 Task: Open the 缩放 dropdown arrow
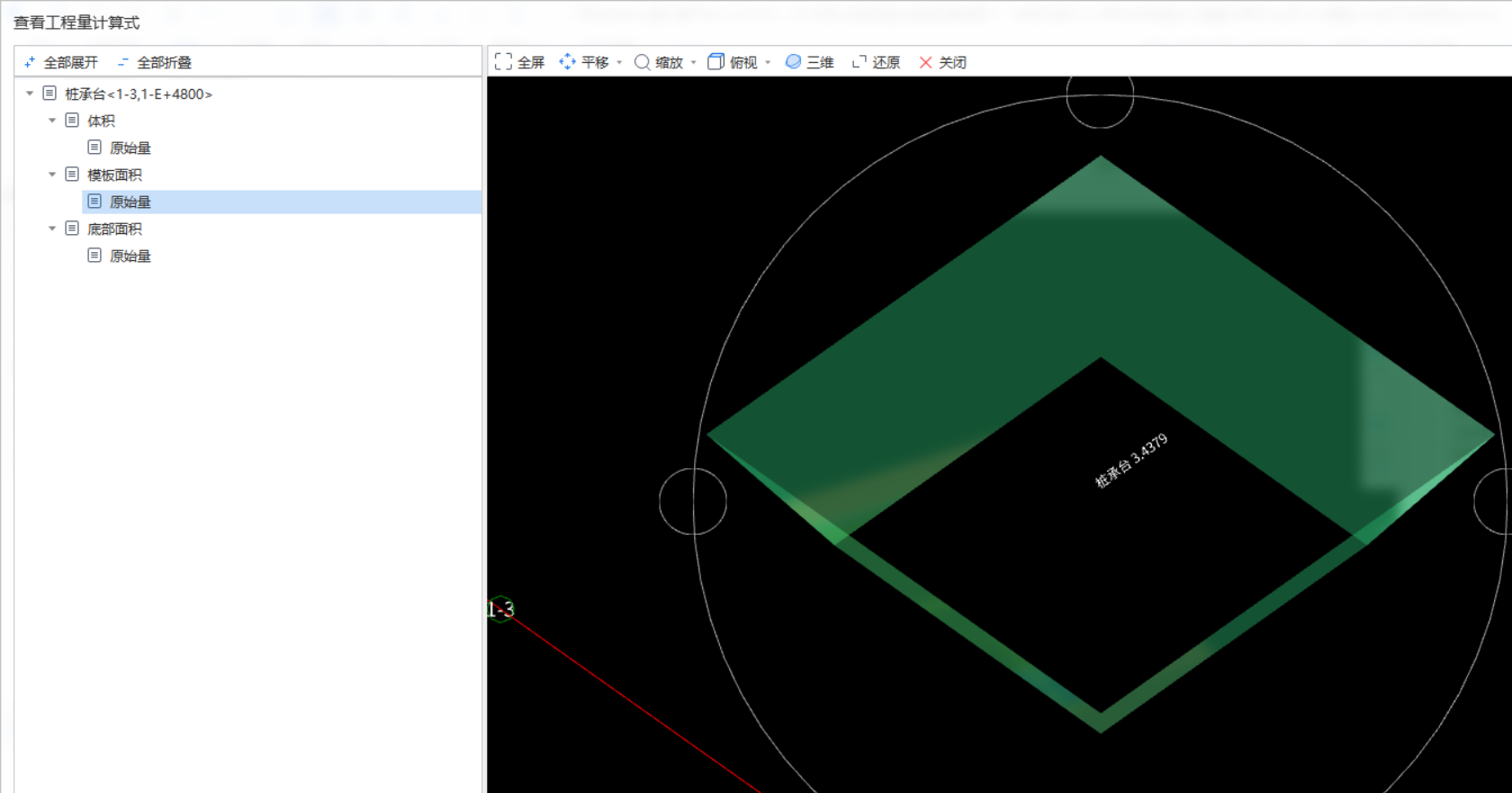click(x=693, y=62)
